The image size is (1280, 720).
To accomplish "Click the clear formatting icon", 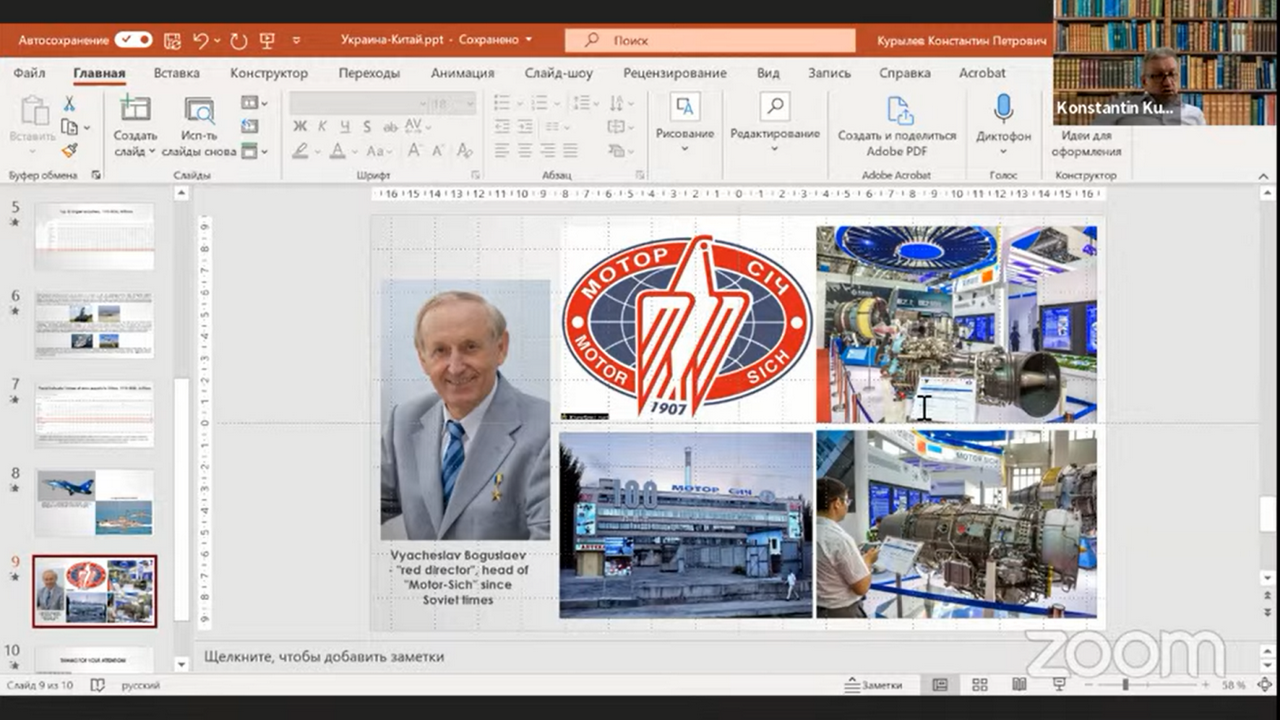I will tap(464, 151).
